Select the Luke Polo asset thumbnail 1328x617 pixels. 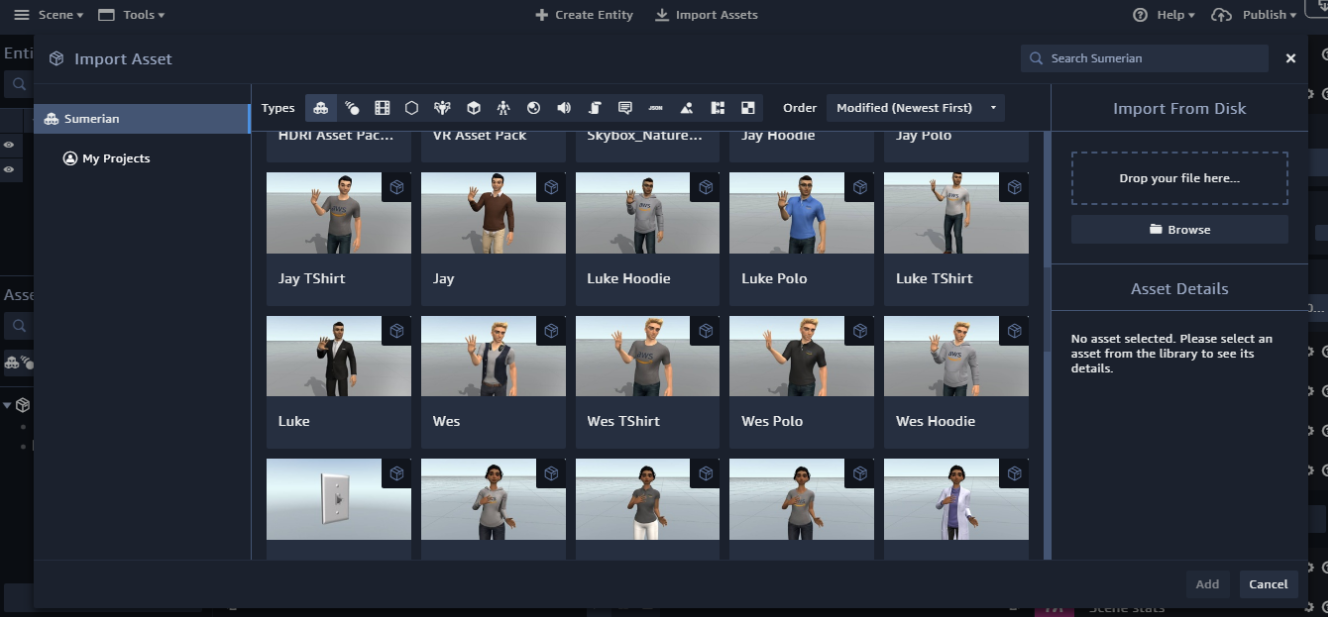pos(801,213)
